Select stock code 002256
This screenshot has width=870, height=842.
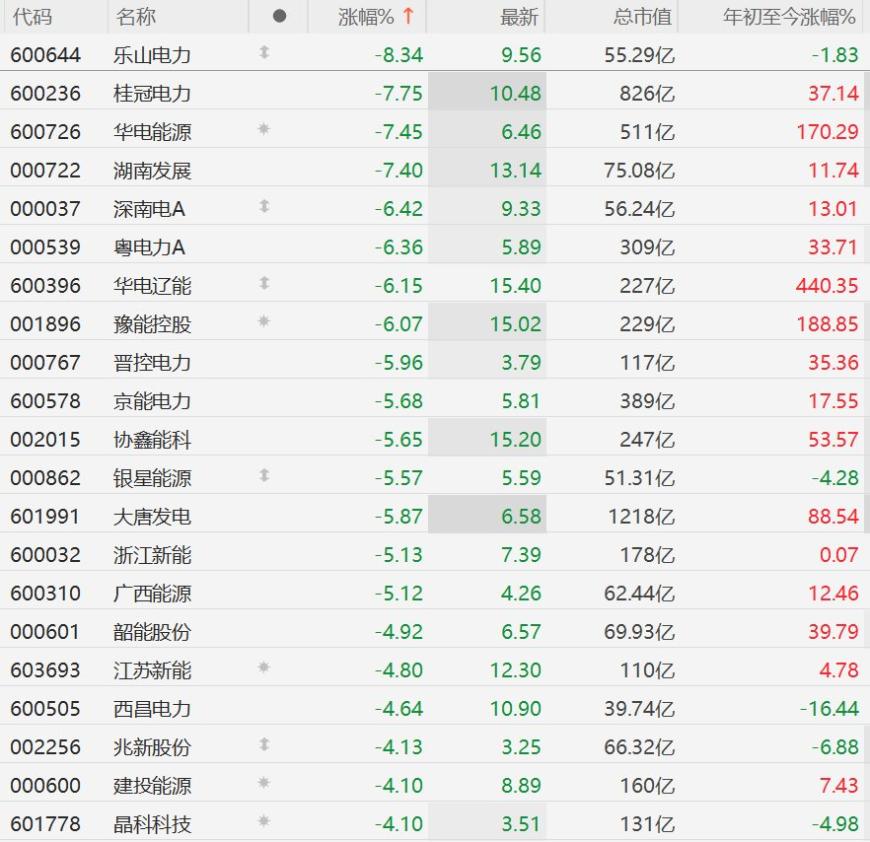click(x=45, y=747)
